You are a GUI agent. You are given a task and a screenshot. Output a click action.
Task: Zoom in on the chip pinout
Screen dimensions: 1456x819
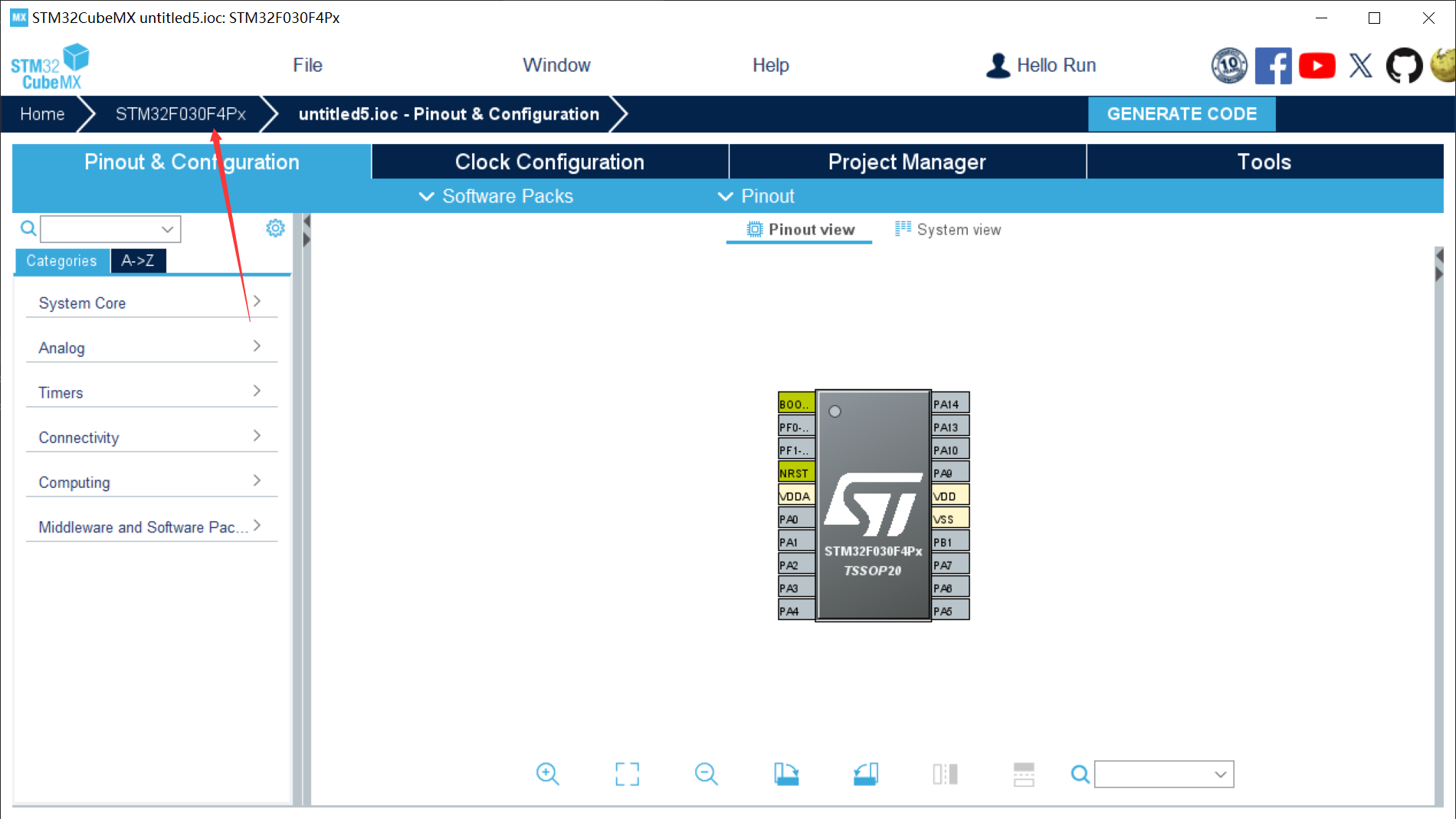click(548, 774)
